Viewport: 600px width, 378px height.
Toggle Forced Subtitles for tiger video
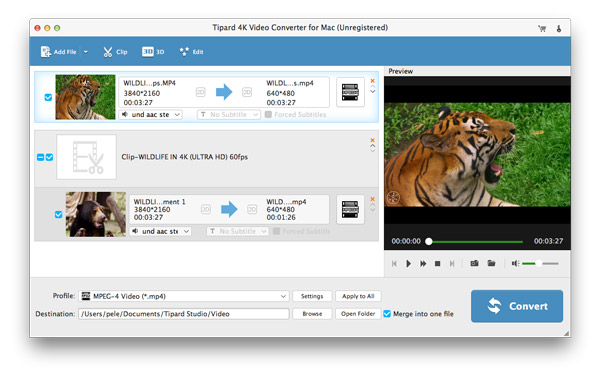click(x=268, y=114)
